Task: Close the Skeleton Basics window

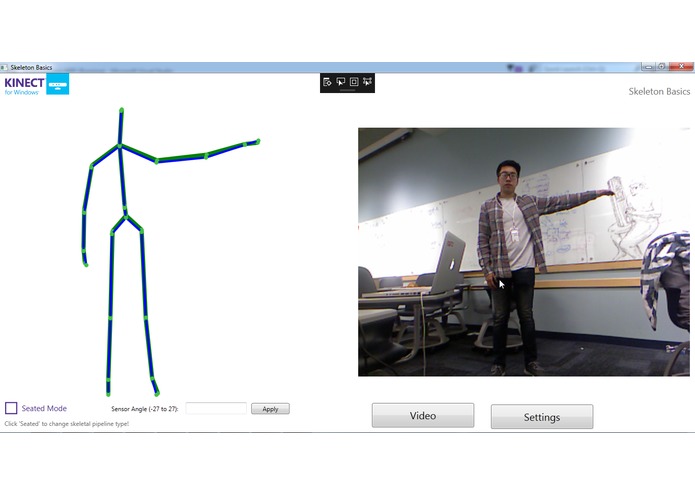Action: (x=681, y=67)
